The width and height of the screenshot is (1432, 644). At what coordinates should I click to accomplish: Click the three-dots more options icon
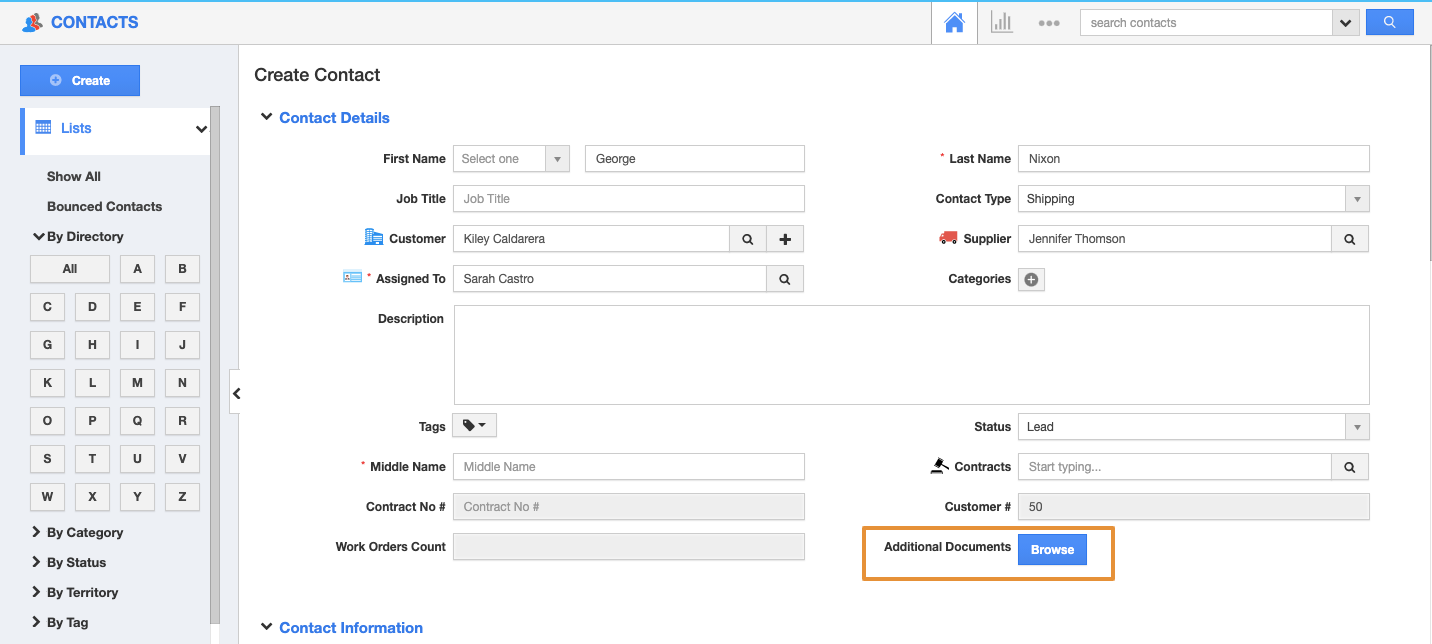[1049, 22]
